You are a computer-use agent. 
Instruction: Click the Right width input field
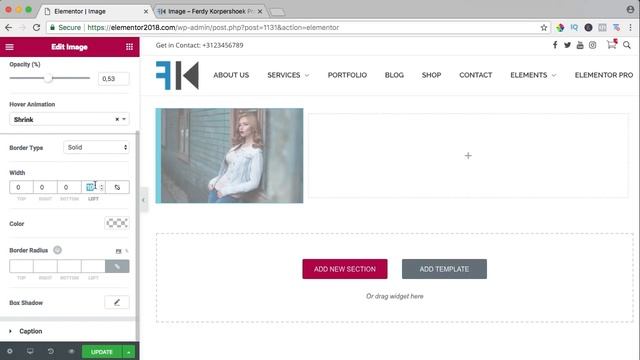pyautogui.click(x=45, y=187)
